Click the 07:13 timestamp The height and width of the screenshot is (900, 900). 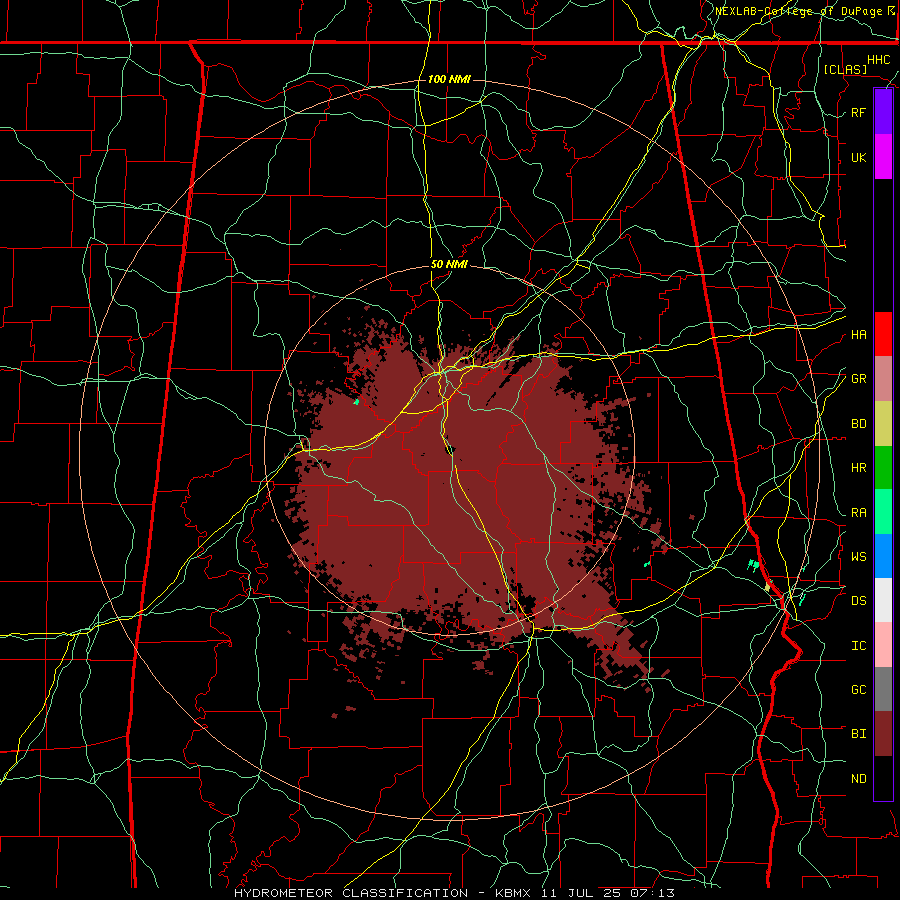coord(651,893)
